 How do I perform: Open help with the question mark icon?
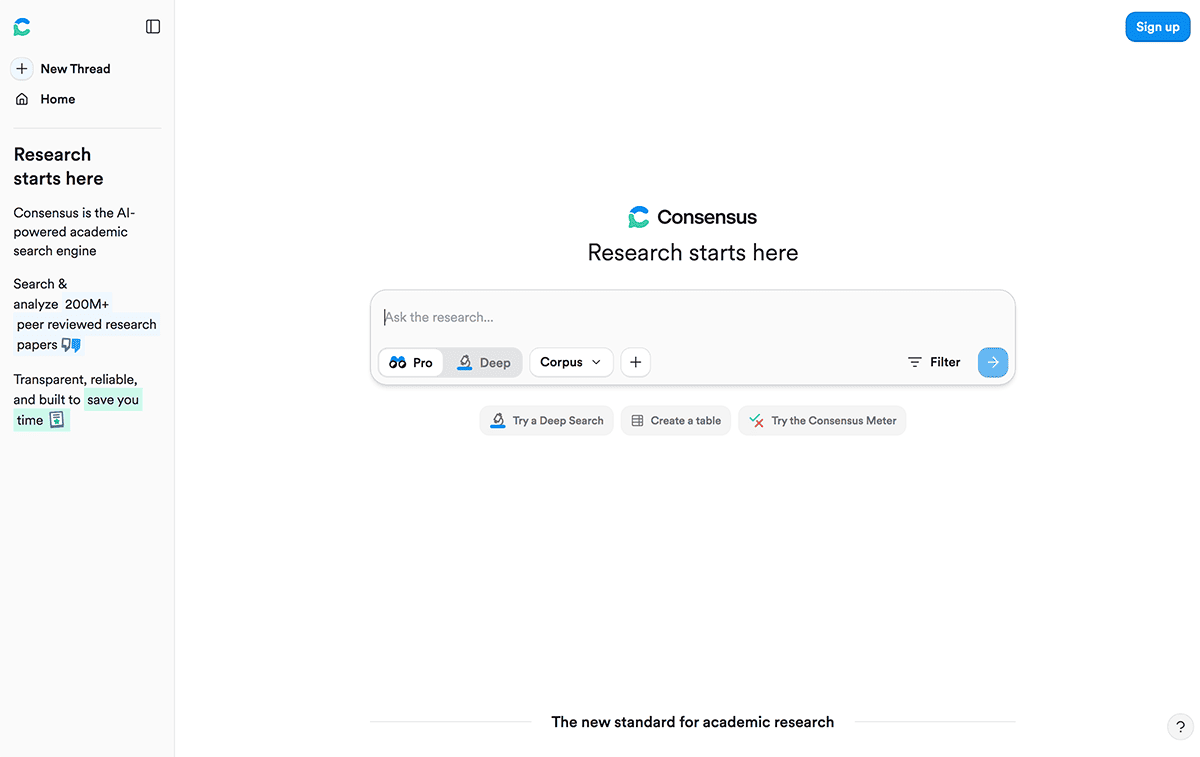1180,727
